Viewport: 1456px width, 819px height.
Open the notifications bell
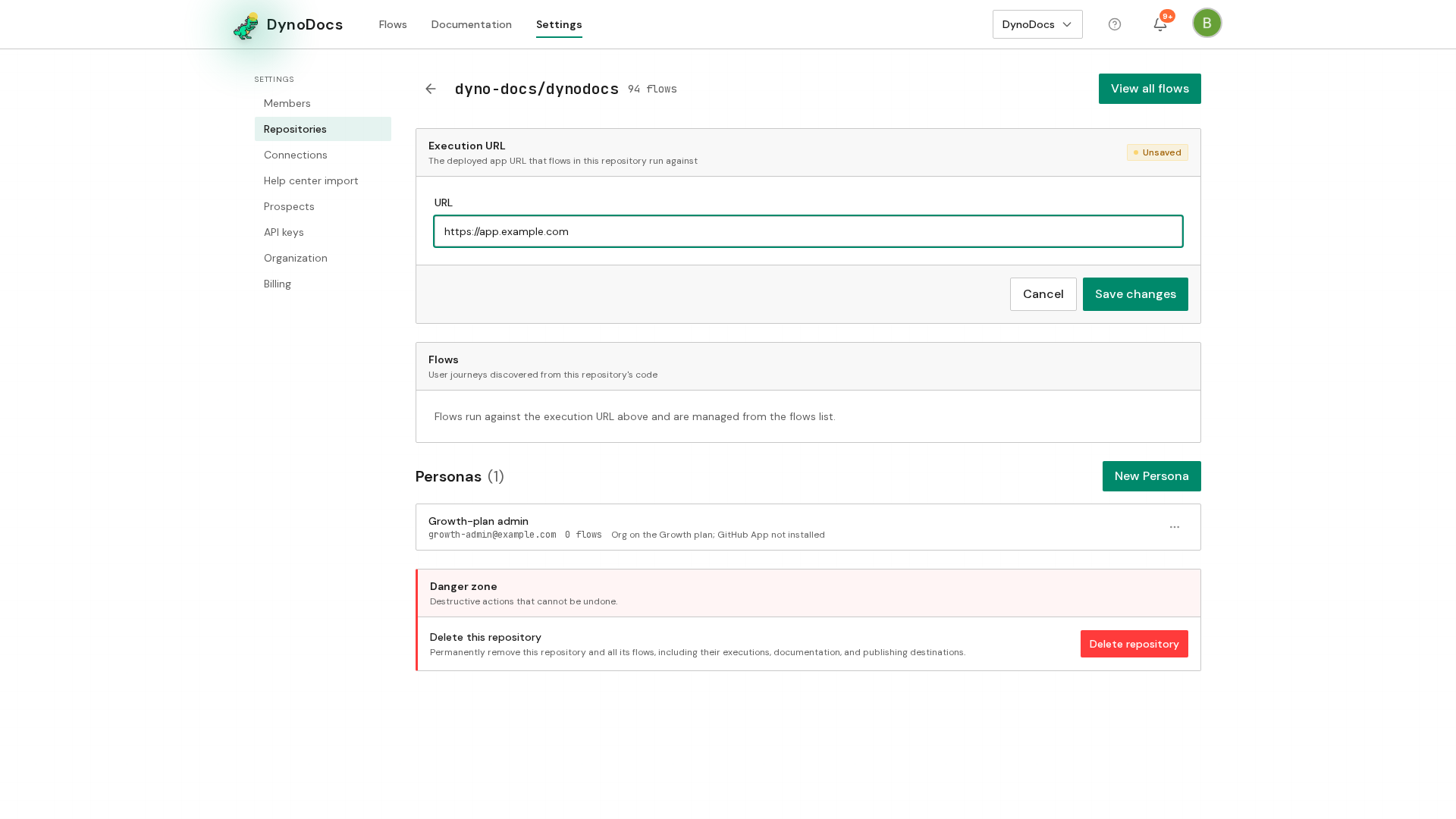[1160, 24]
